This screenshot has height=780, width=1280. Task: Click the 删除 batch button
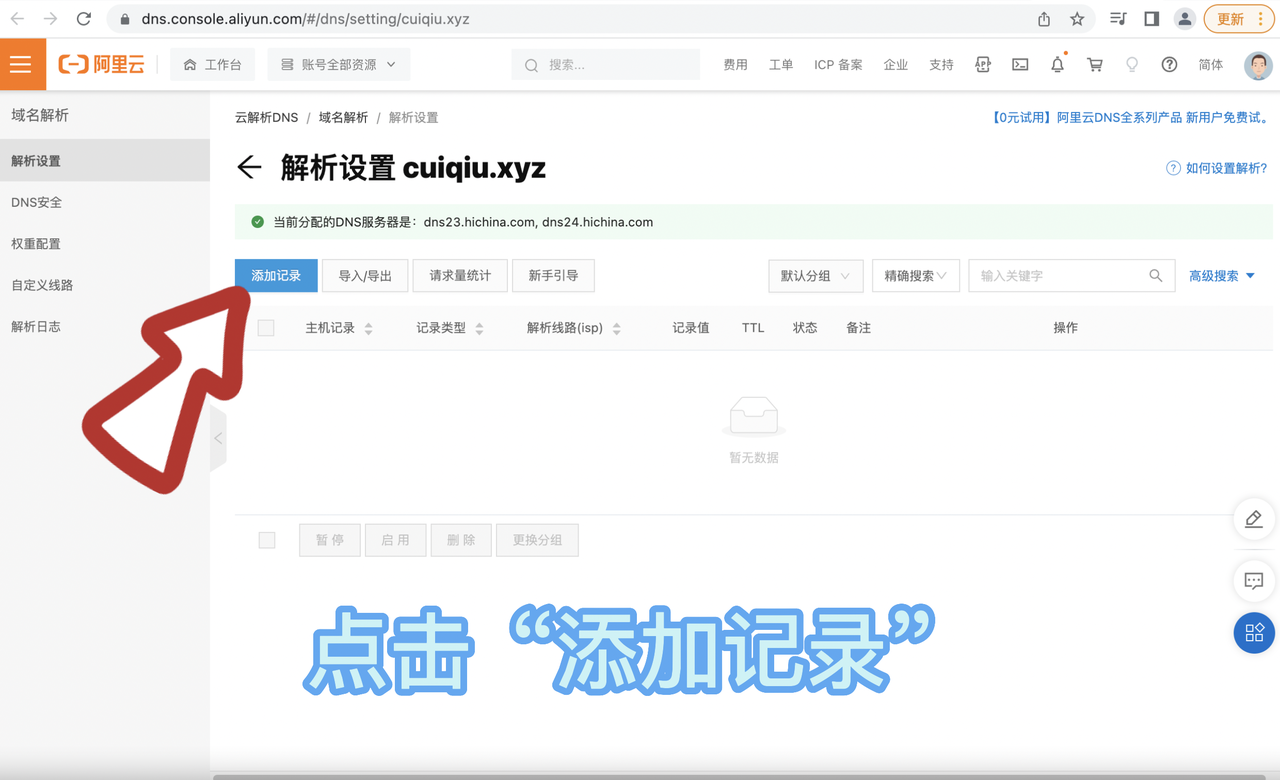pos(461,540)
